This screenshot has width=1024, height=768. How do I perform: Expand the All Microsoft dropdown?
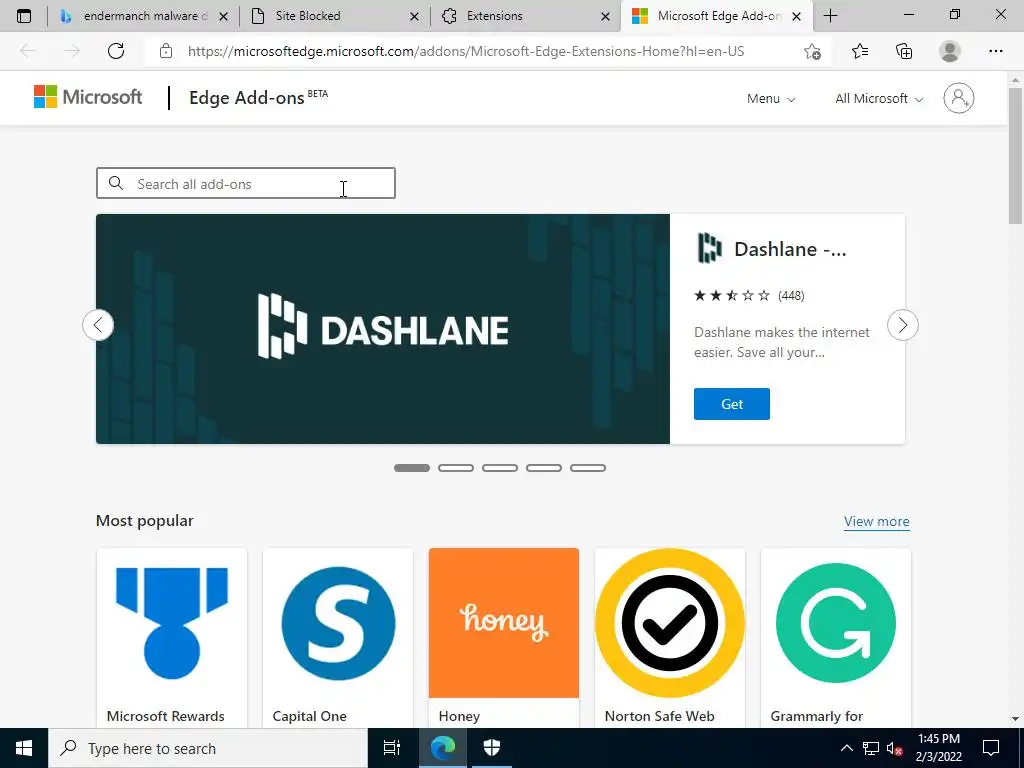879,99
